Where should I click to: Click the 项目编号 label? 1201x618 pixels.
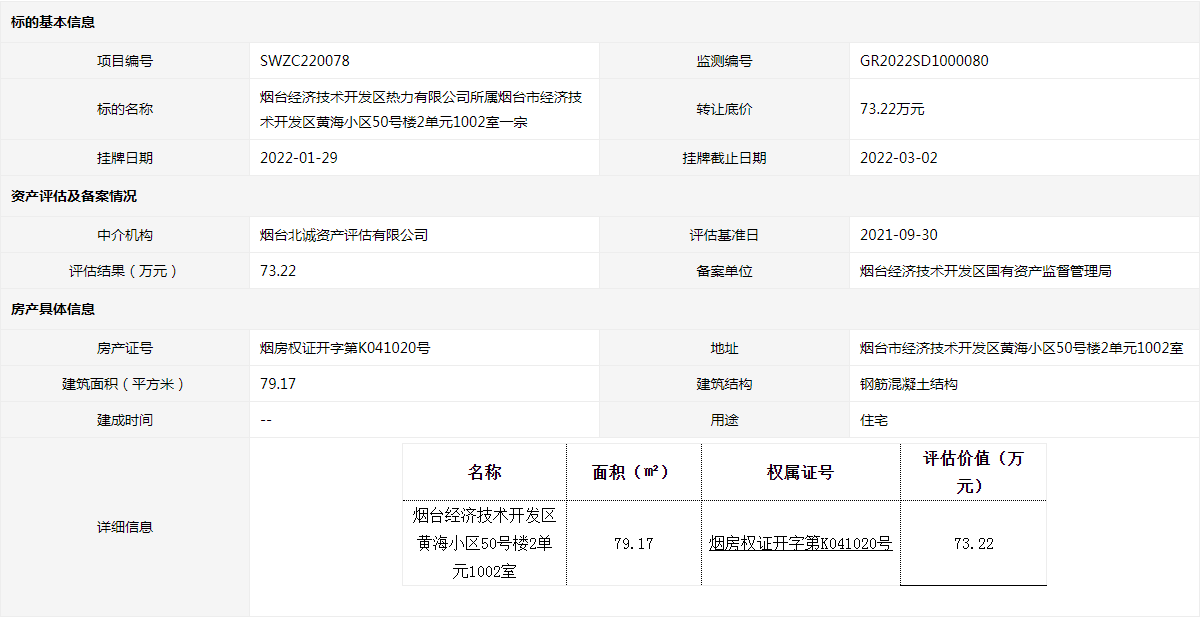point(125,61)
